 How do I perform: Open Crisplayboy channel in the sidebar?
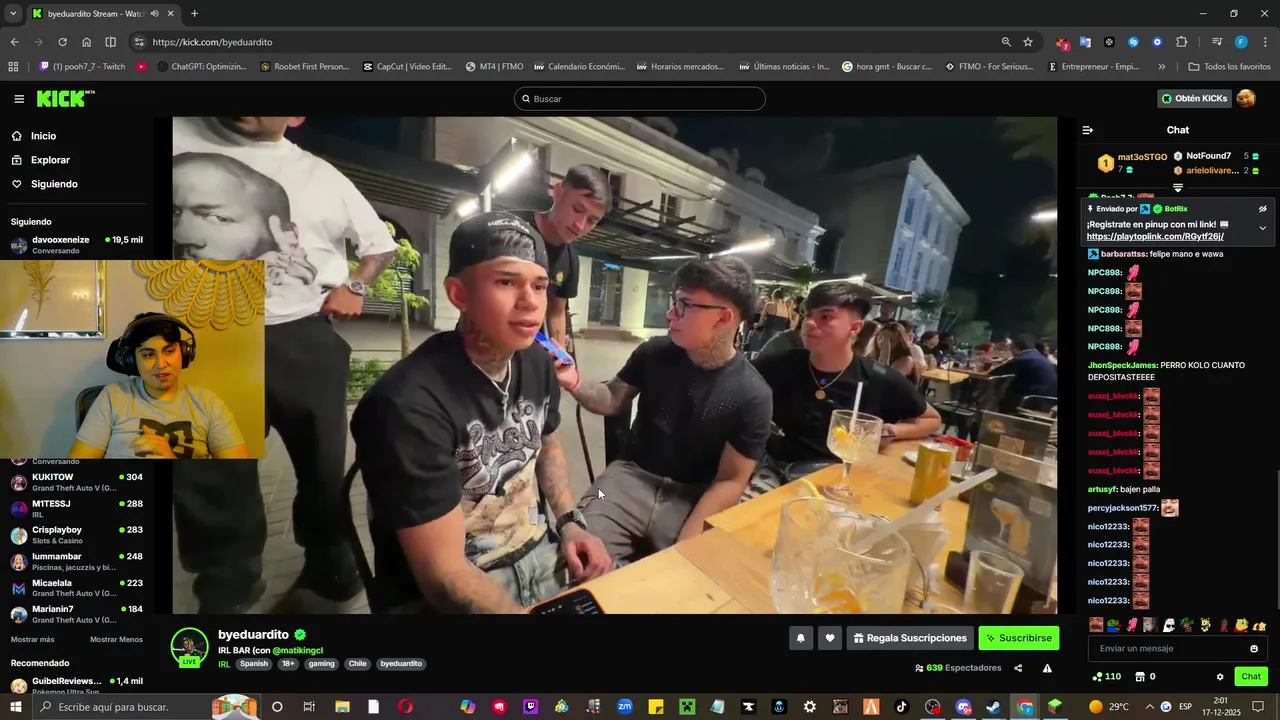click(78, 535)
